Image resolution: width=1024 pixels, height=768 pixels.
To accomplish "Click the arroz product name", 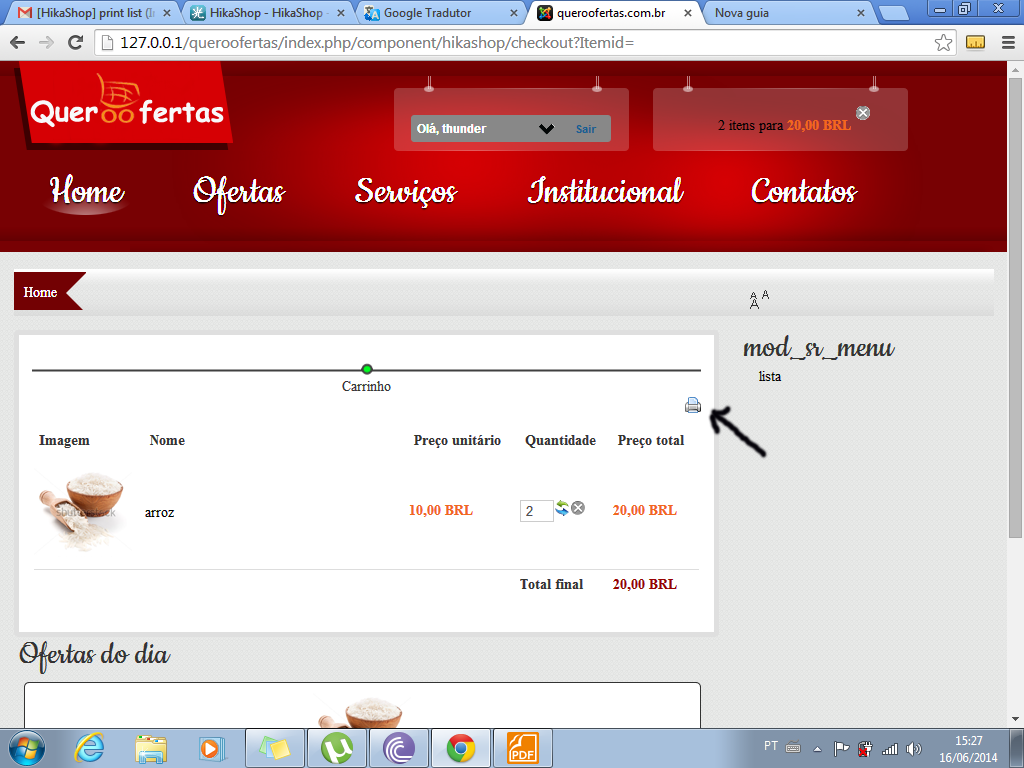I will coord(159,513).
